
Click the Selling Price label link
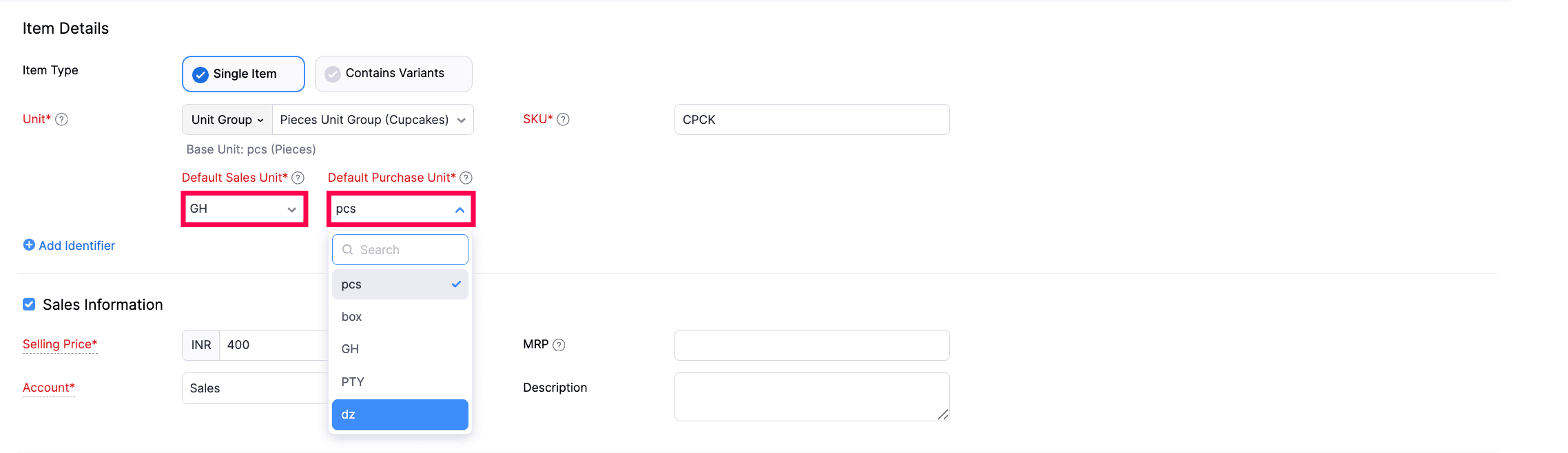(59, 344)
